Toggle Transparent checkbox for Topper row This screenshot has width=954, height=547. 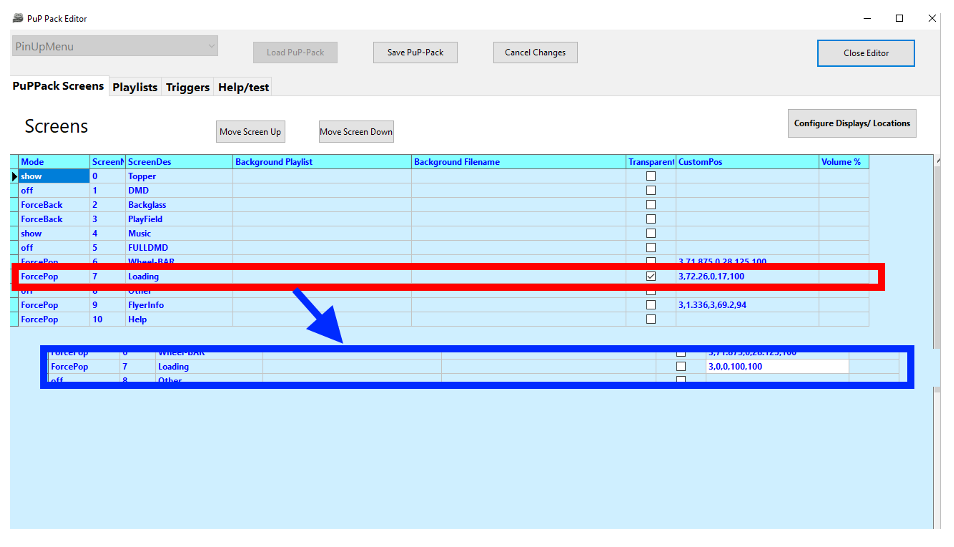(651, 176)
